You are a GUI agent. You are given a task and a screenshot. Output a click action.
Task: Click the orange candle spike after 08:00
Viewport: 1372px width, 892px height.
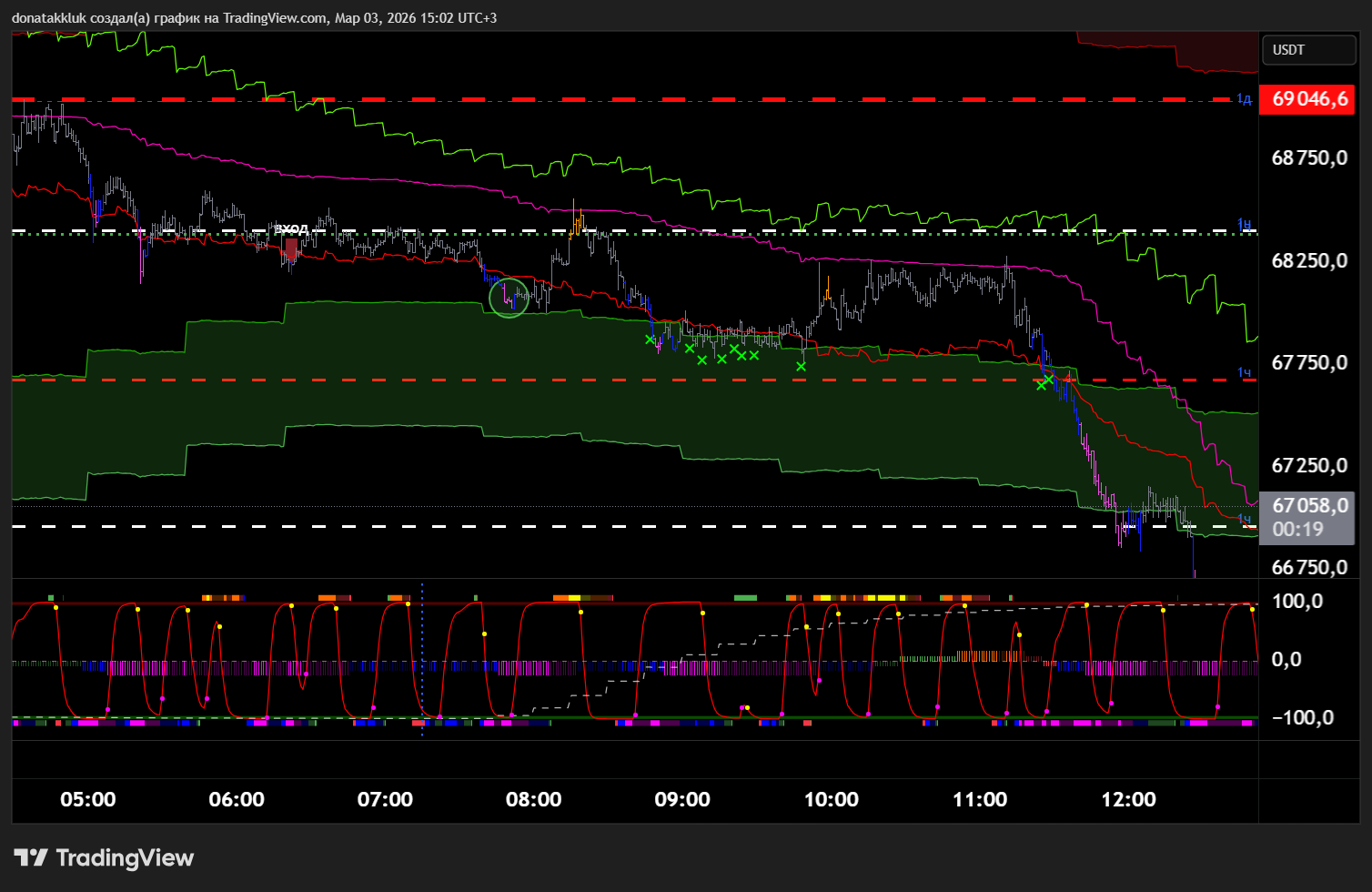pyautogui.click(x=576, y=219)
